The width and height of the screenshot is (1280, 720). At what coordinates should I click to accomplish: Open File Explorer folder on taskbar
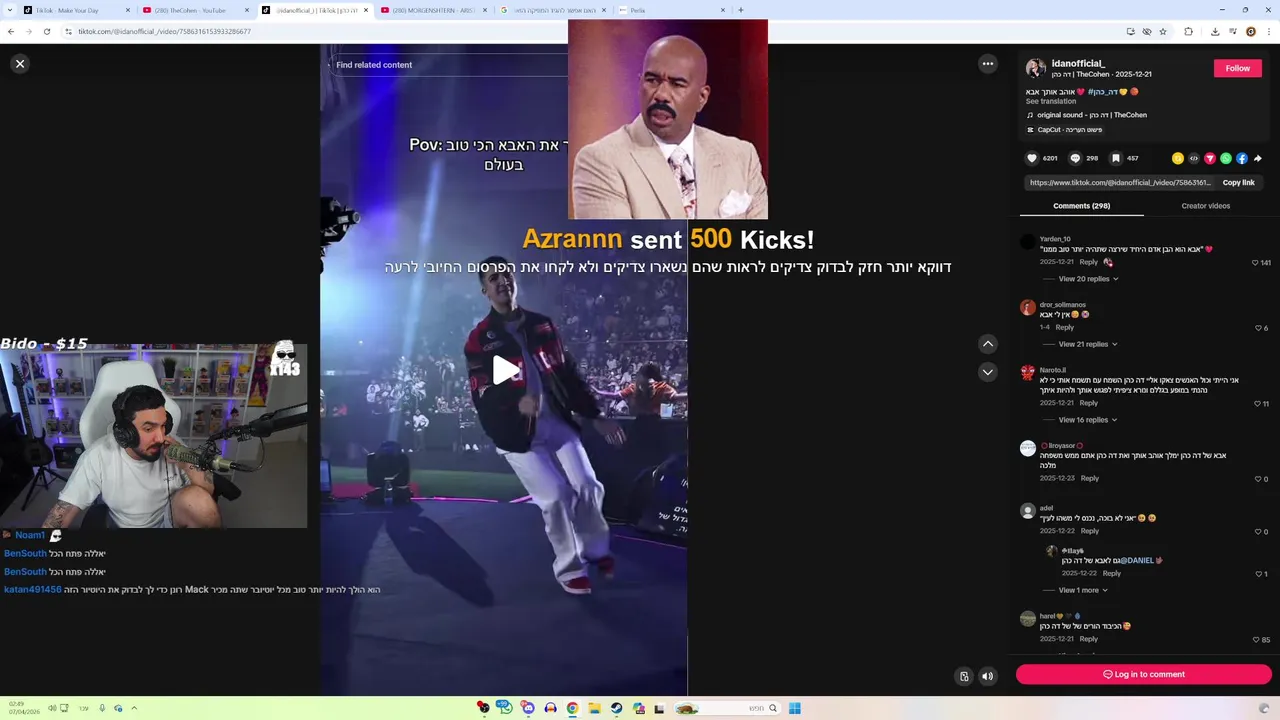pyautogui.click(x=594, y=708)
